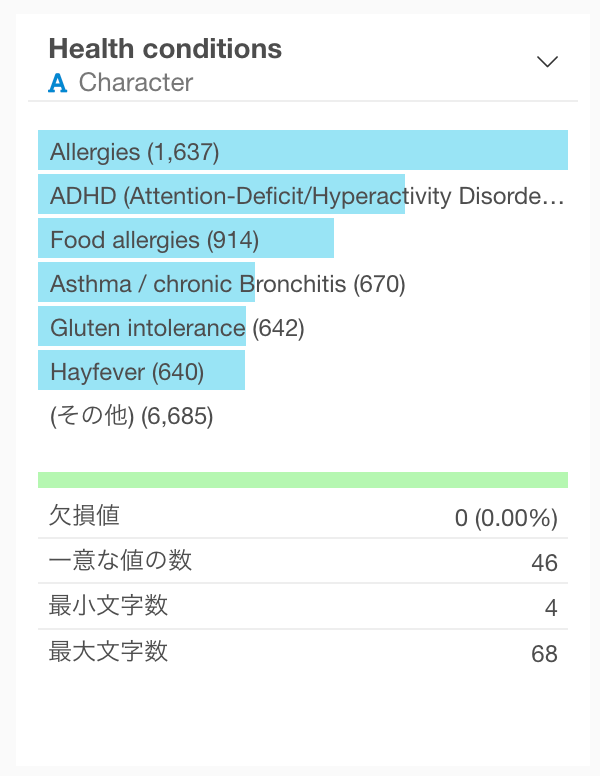Expand the Health conditions chevron menu

coord(547,61)
